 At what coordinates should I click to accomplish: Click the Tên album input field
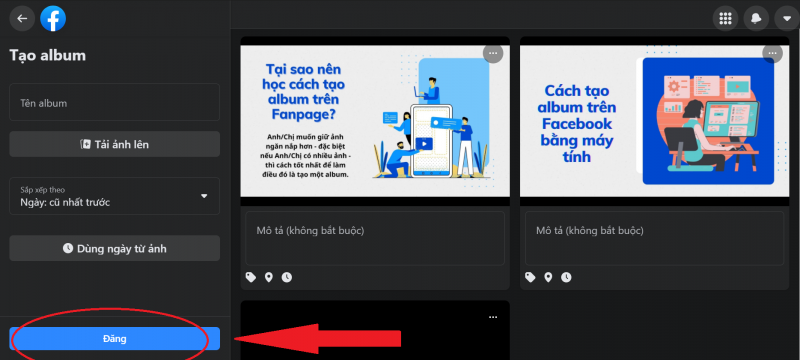coord(115,102)
